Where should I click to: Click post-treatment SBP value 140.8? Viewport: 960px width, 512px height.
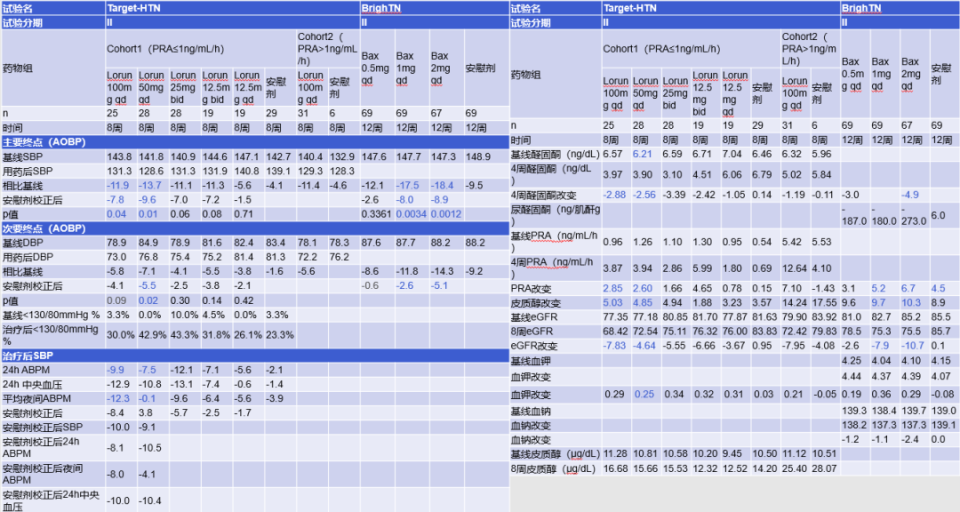[246, 171]
